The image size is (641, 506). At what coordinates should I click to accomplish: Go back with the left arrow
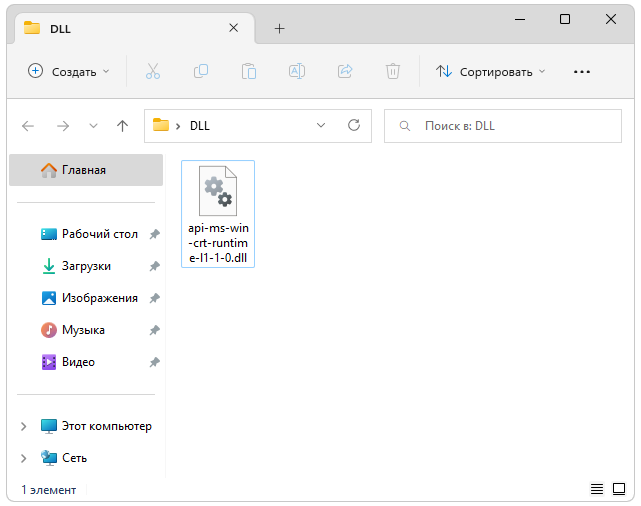point(28,126)
